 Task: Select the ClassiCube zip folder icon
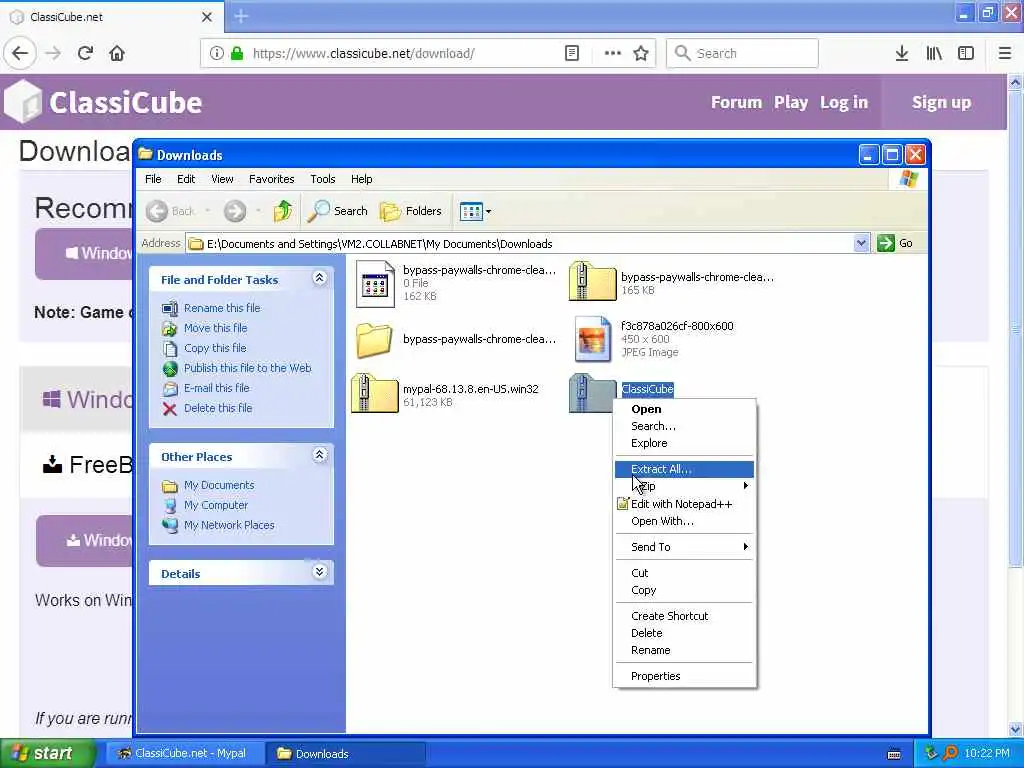coord(592,392)
